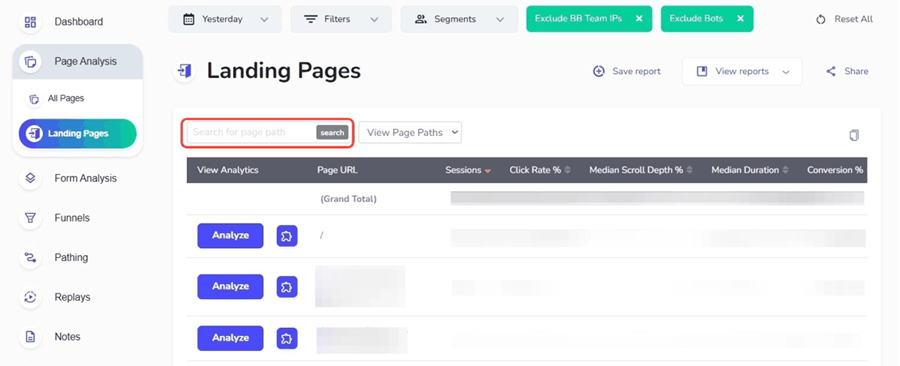900x366 pixels.
Task: Click the Dashboard grid icon
Action: pos(30,22)
